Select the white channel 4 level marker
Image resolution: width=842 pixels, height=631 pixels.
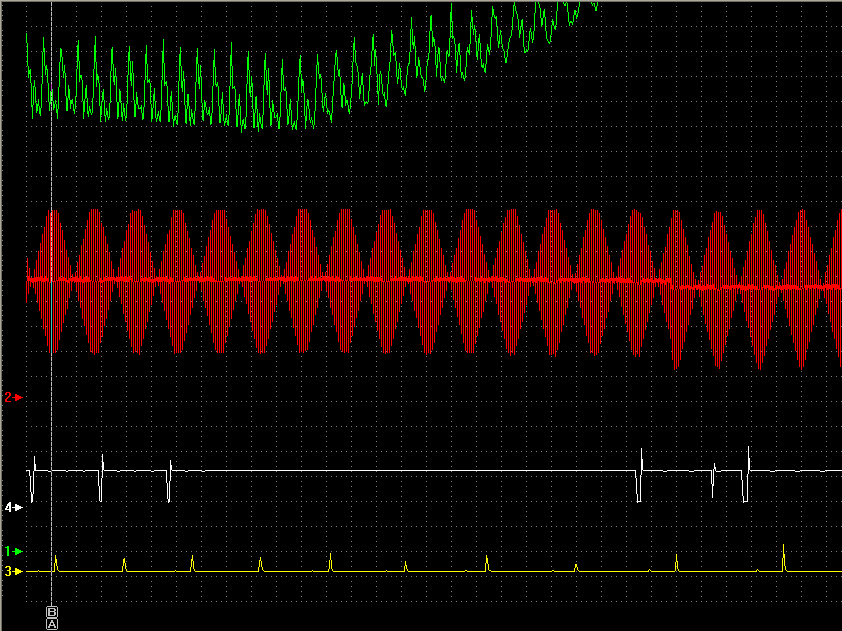tap(13, 508)
